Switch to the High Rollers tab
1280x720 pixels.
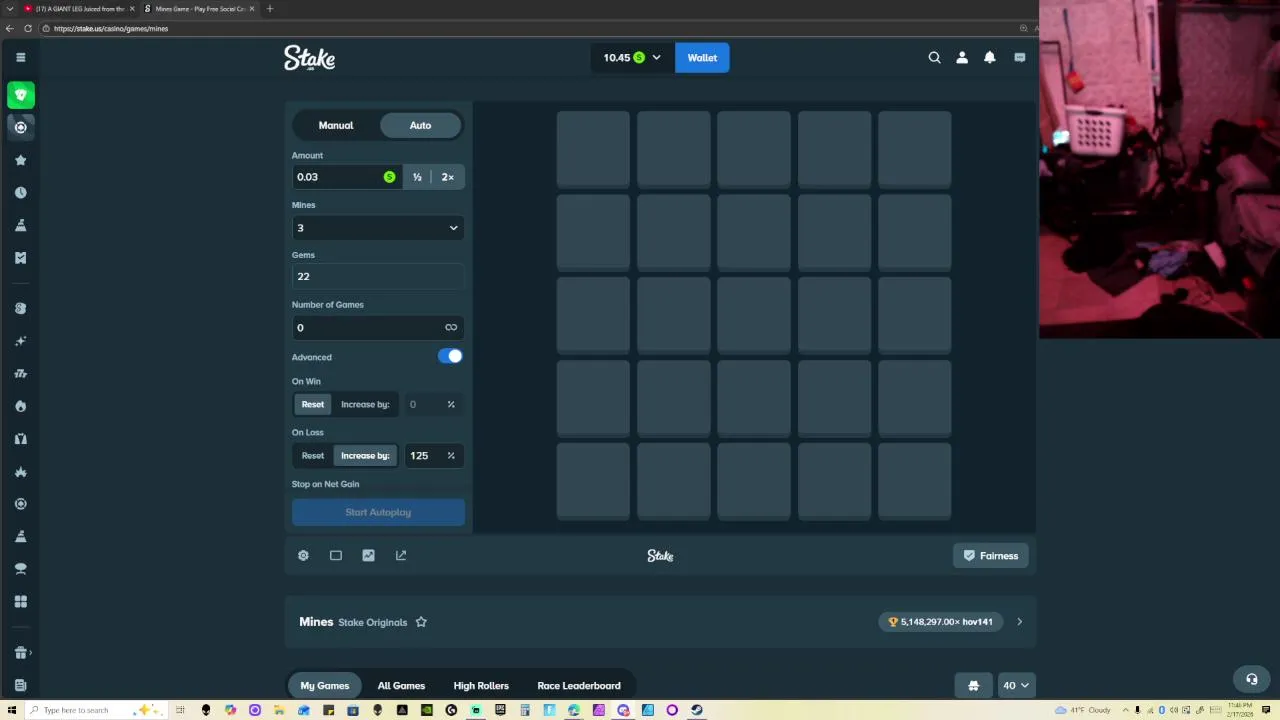[481, 685]
